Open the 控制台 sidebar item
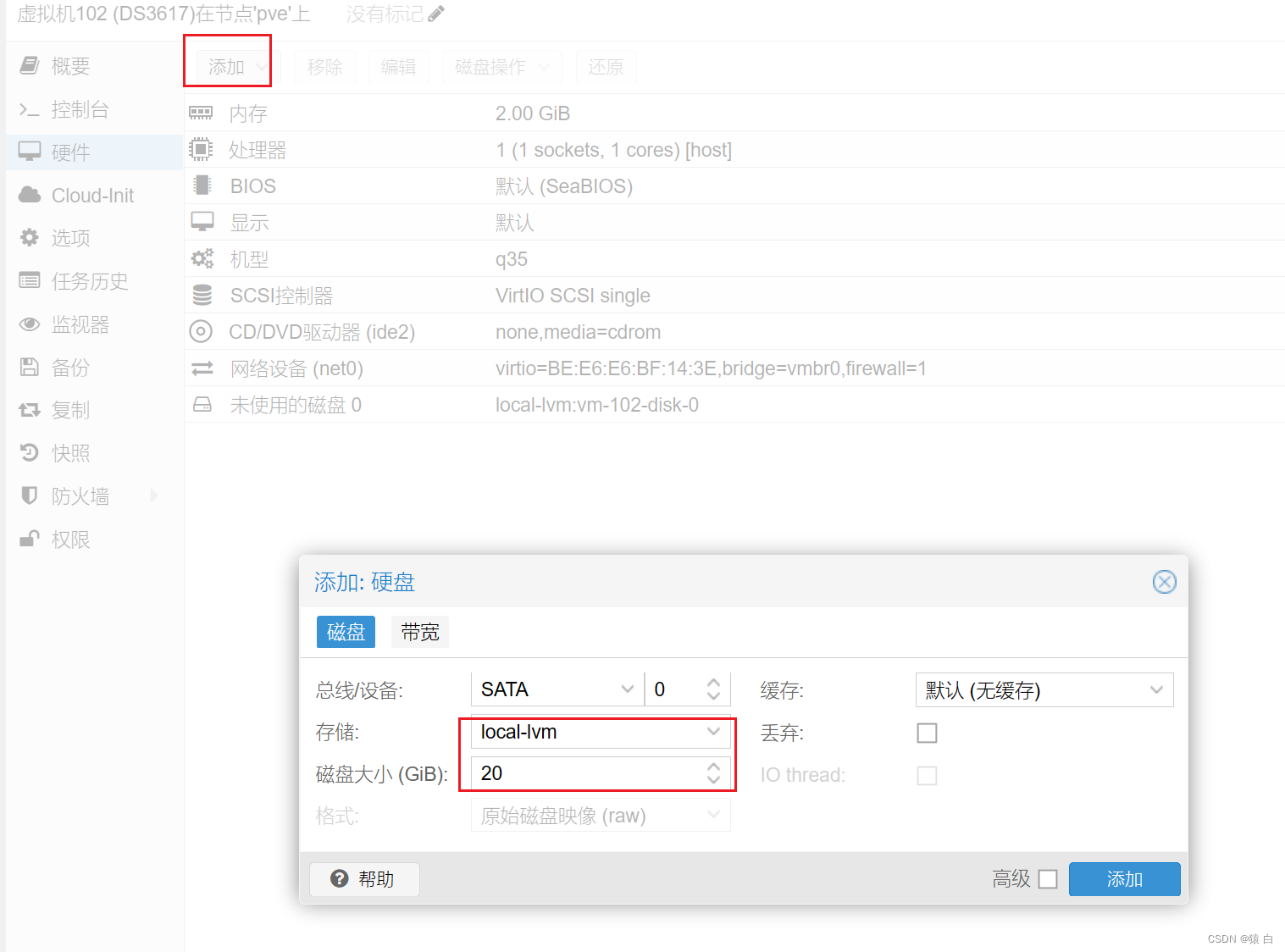1285x952 pixels. (x=94, y=109)
